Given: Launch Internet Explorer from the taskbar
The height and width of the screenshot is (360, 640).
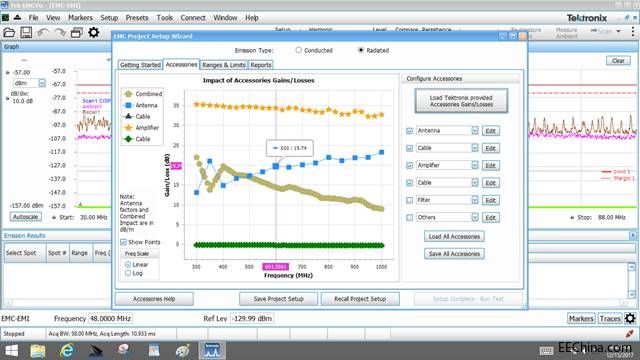Looking at the screenshot, I should [x=67, y=351].
